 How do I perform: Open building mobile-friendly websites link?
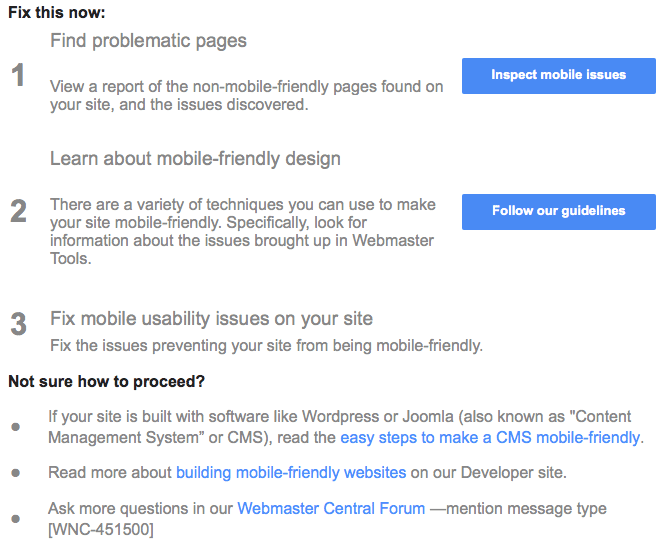(x=291, y=472)
